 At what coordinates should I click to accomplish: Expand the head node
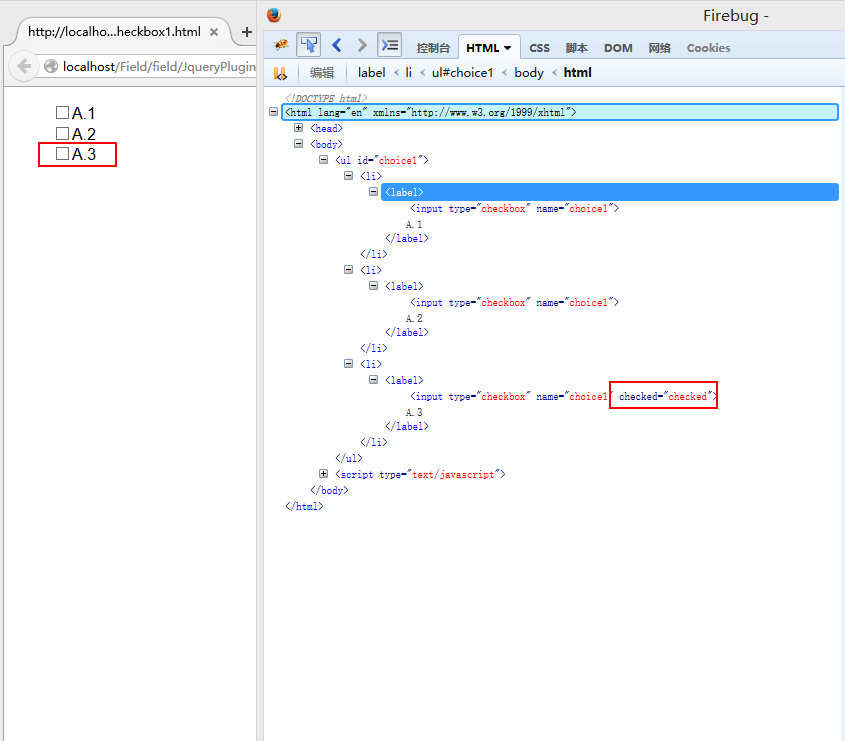[299, 128]
